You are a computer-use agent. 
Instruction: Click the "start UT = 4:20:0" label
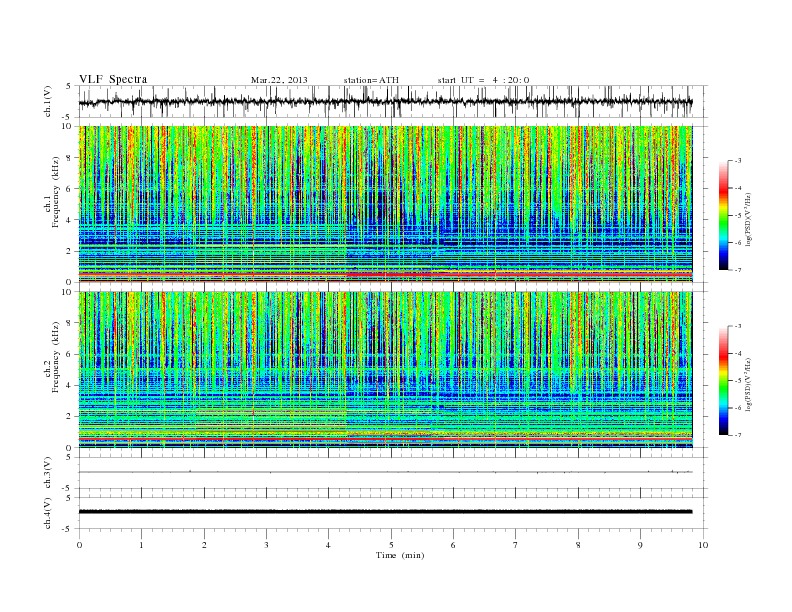tap(483, 80)
